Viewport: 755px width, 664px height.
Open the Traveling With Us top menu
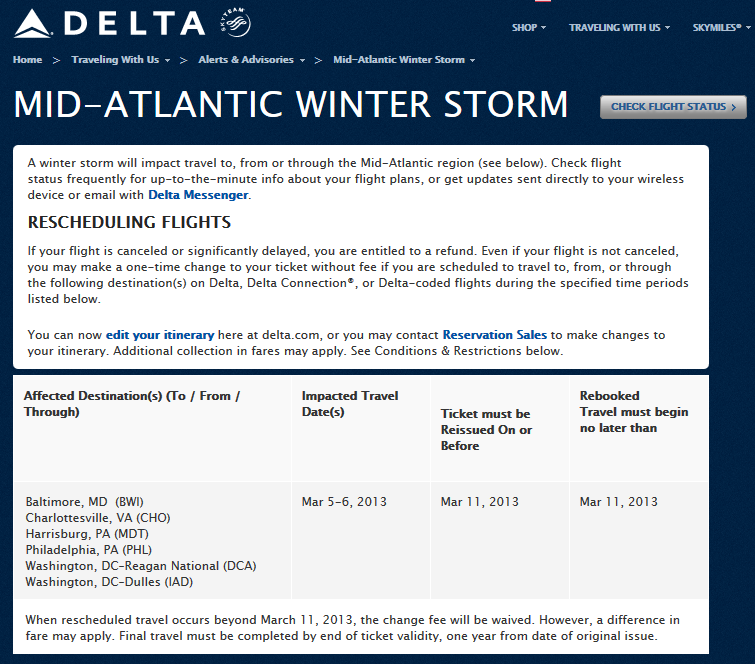point(619,28)
